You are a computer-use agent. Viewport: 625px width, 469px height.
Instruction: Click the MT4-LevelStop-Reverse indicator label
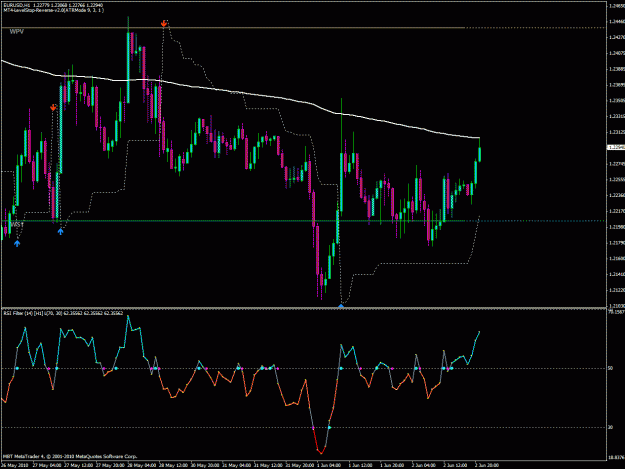tap(53, 10)
